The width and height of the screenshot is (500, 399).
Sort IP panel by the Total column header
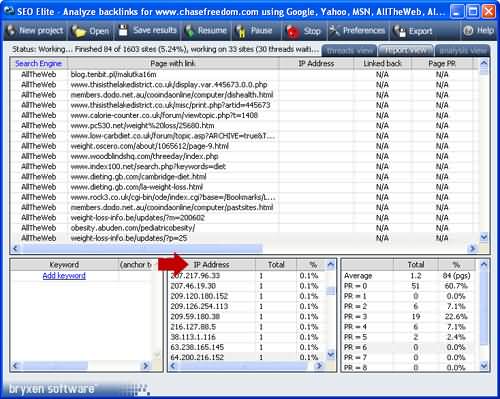coord(276,265)
